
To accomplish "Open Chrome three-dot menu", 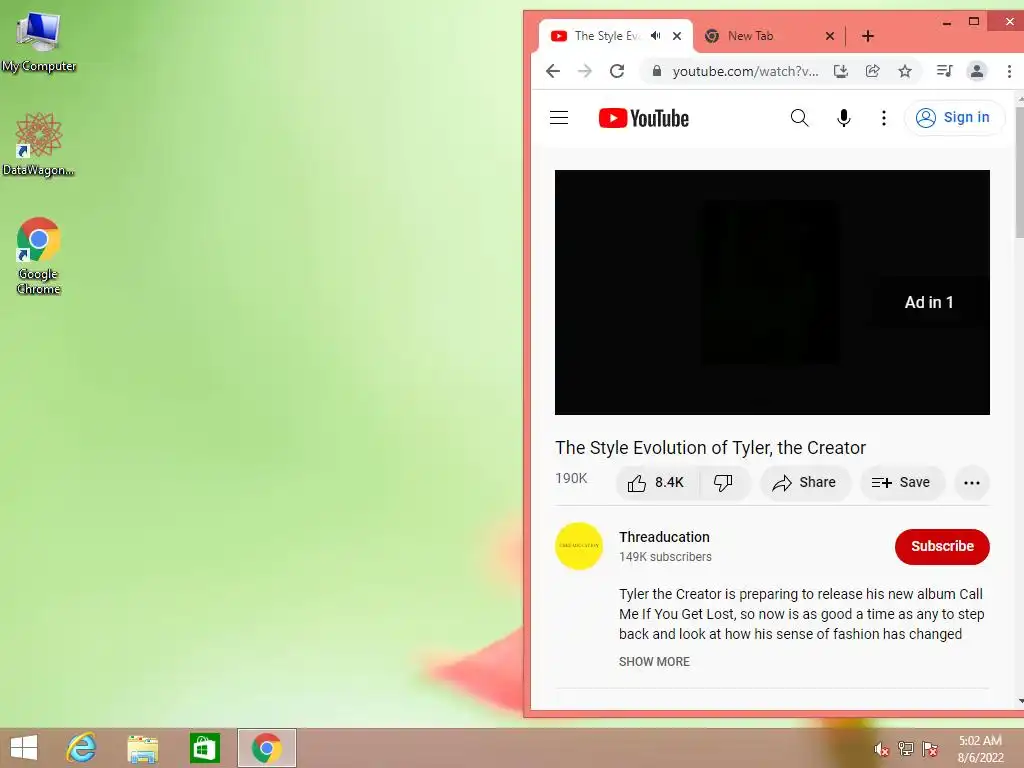I will pyautogui.click(x=1010, y=71).
